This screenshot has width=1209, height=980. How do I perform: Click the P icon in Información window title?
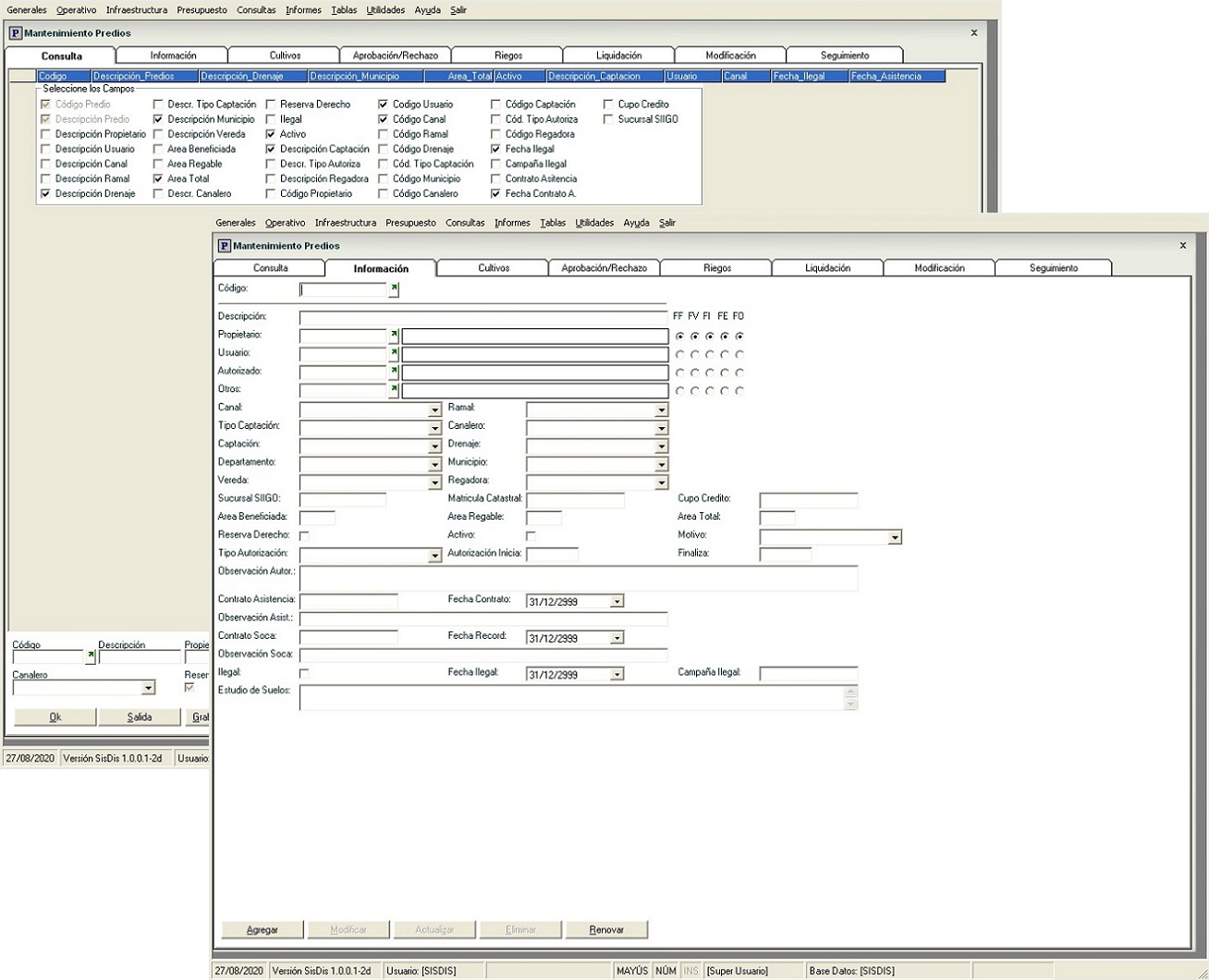point(224,246)
